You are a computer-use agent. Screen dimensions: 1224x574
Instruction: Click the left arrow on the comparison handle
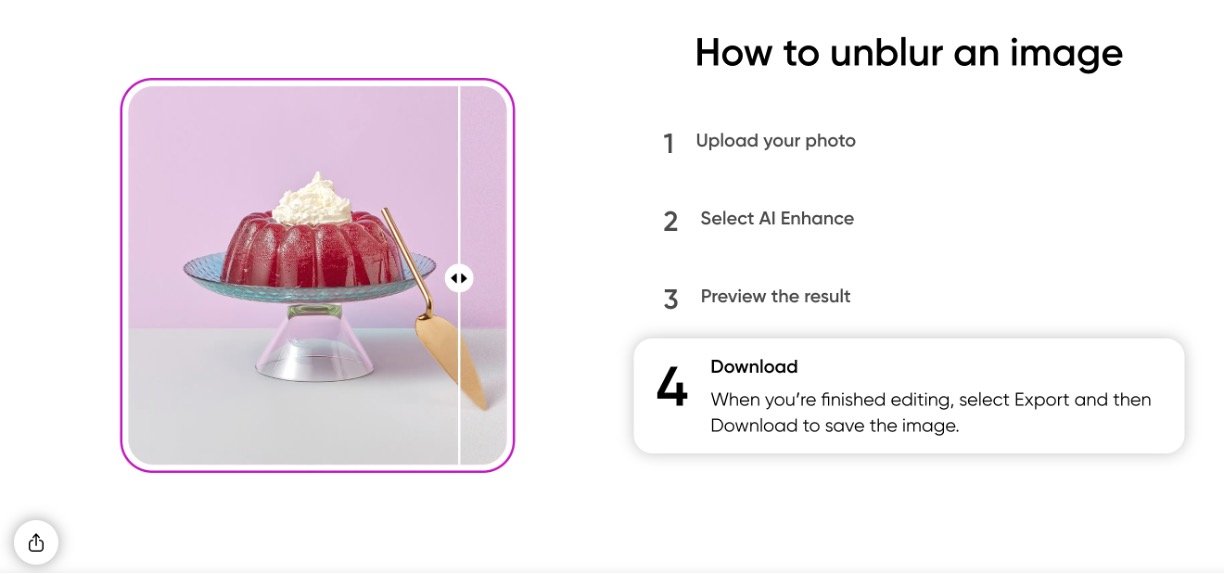click(454, 278)
